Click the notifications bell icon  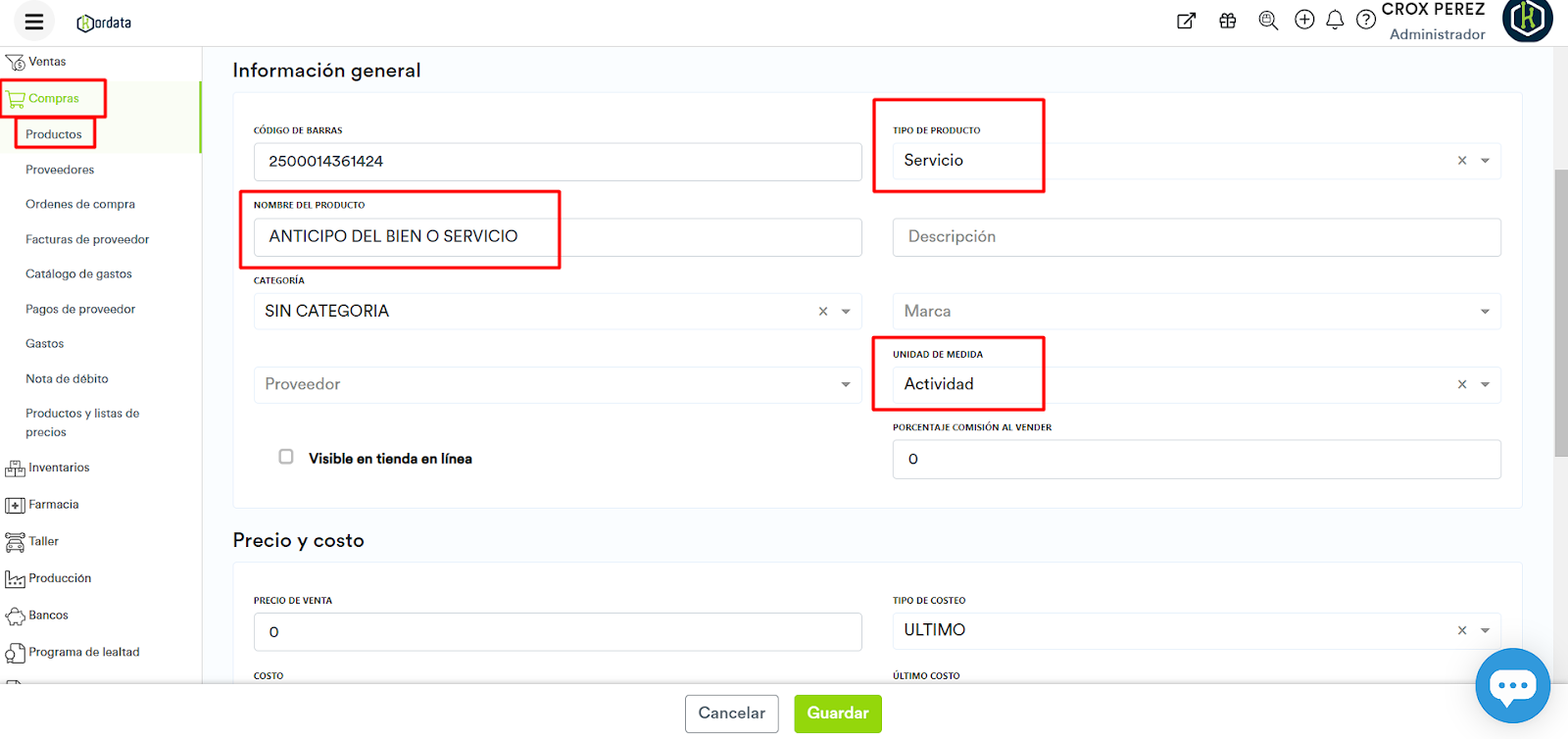(x=1335, y=20)
